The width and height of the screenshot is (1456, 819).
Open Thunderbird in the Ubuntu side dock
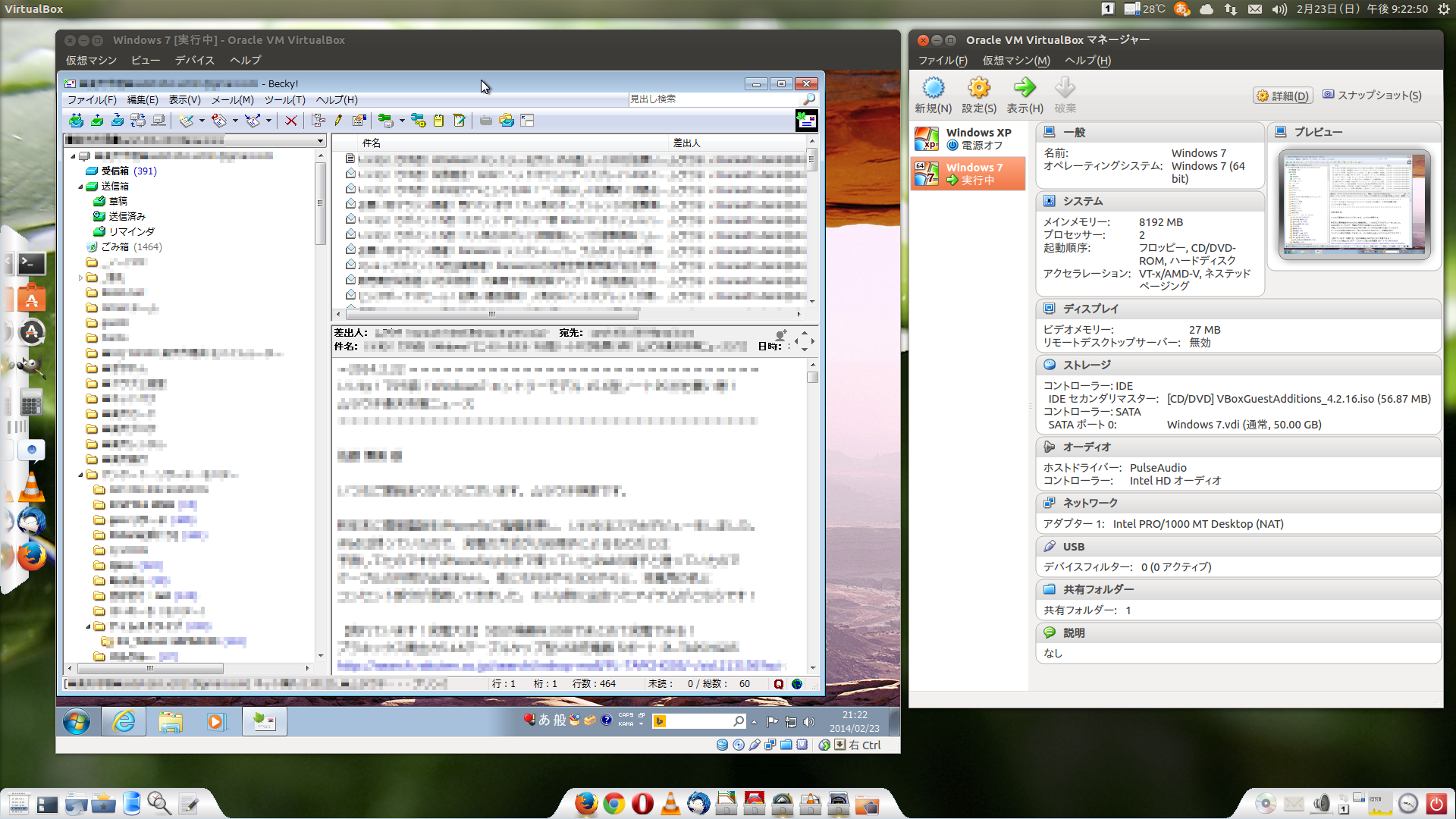click(31, 522)
